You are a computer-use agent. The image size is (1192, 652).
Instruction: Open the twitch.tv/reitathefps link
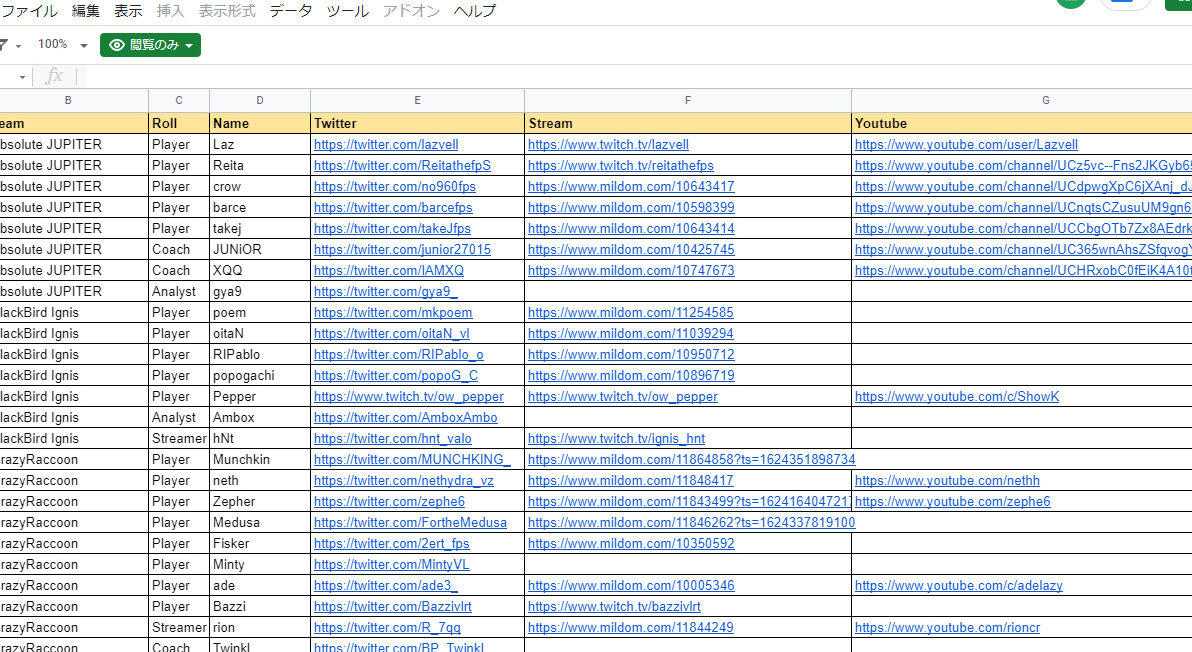pos(621,165)
